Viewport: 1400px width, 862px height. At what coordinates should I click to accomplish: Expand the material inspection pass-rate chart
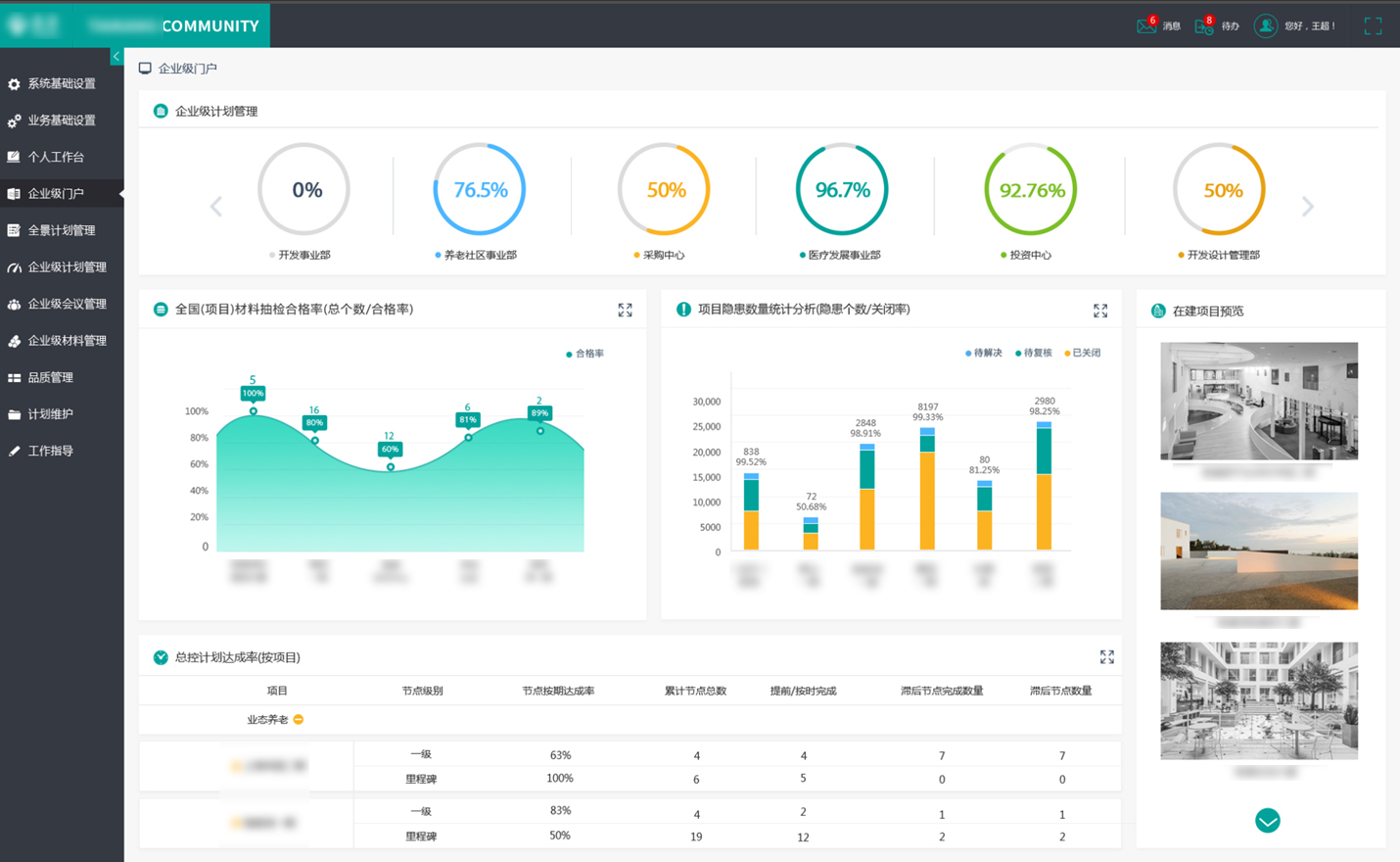click(625, 311)
